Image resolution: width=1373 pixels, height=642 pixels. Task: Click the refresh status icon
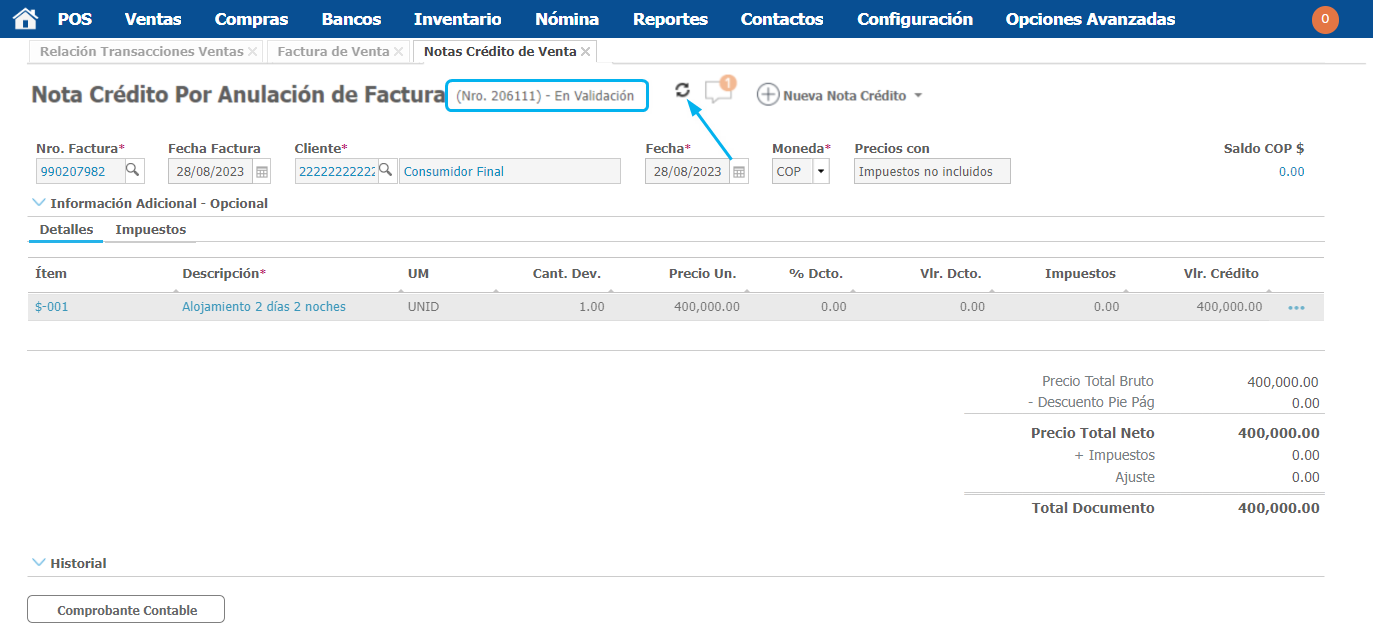(682, 90)
